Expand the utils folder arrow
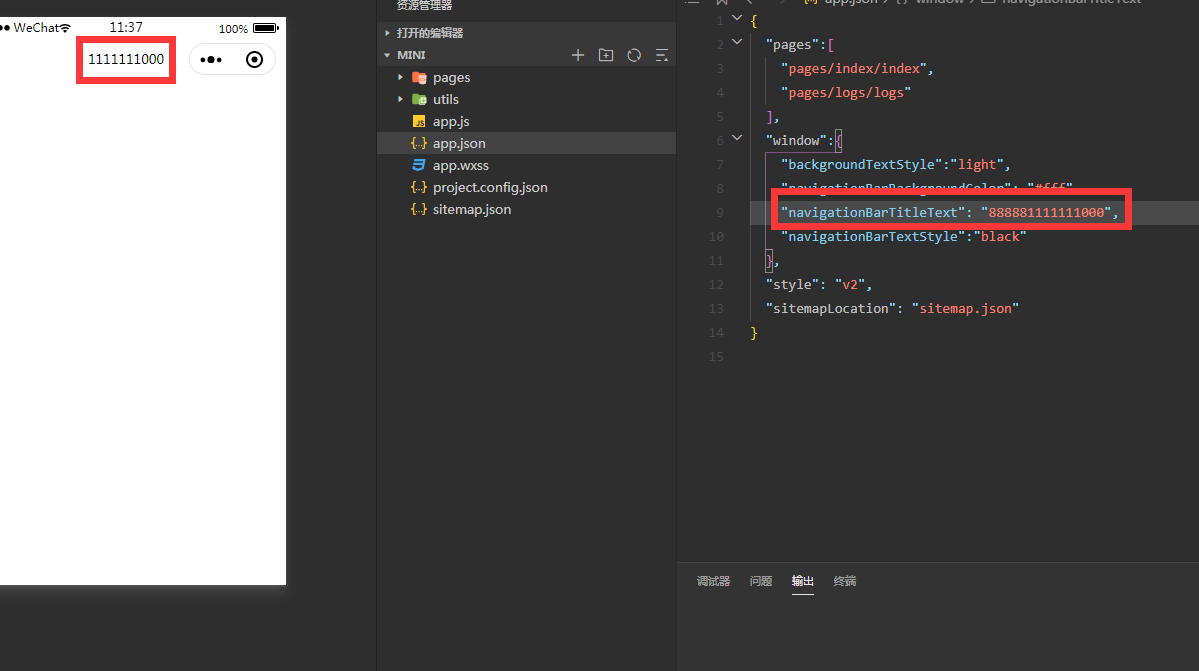The image size is (1199, 671). (x=401, y=99)
